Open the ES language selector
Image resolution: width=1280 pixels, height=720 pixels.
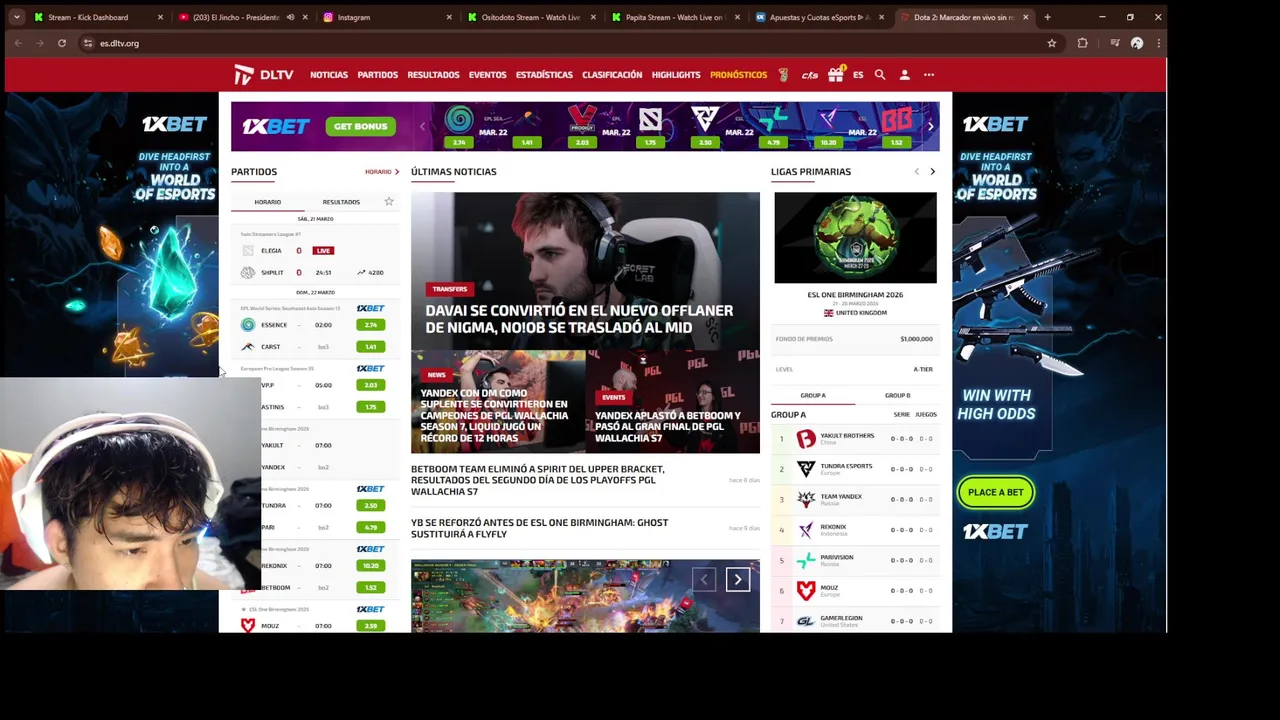(x=858, y=75)
